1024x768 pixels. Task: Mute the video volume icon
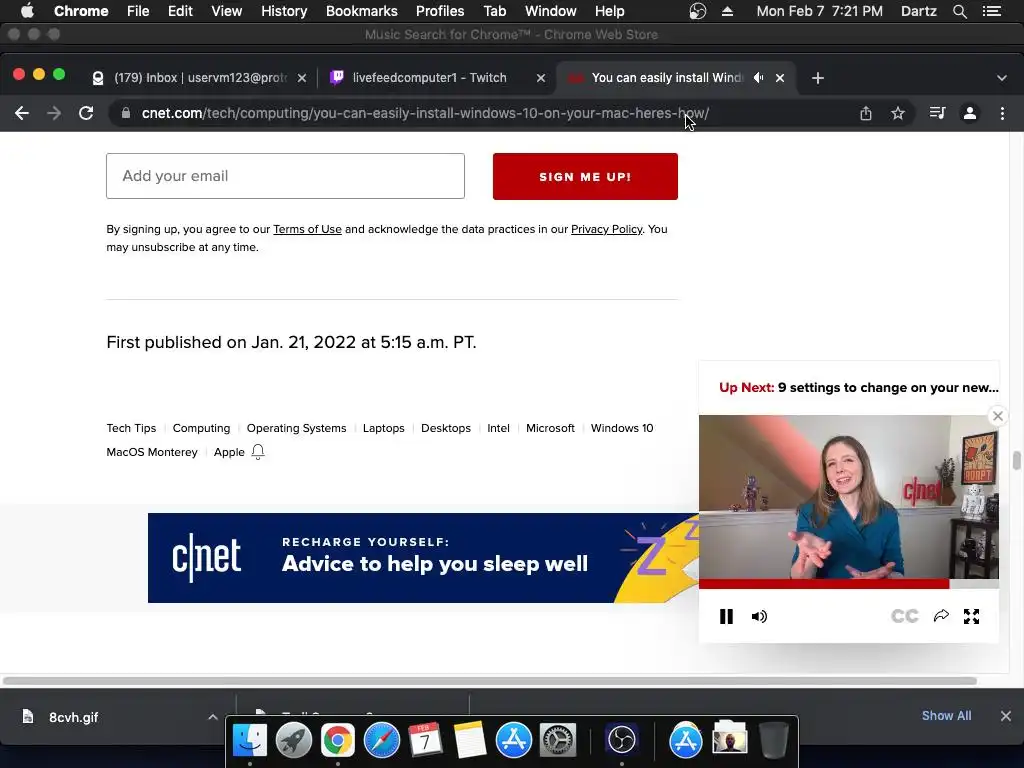pos(759,616)
